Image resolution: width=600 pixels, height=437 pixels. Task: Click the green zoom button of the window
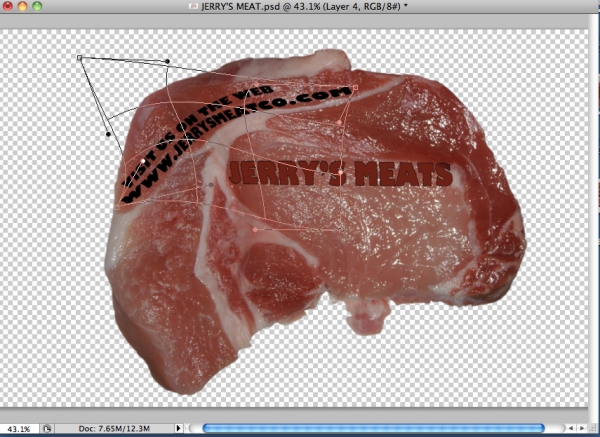coord(37,6)
